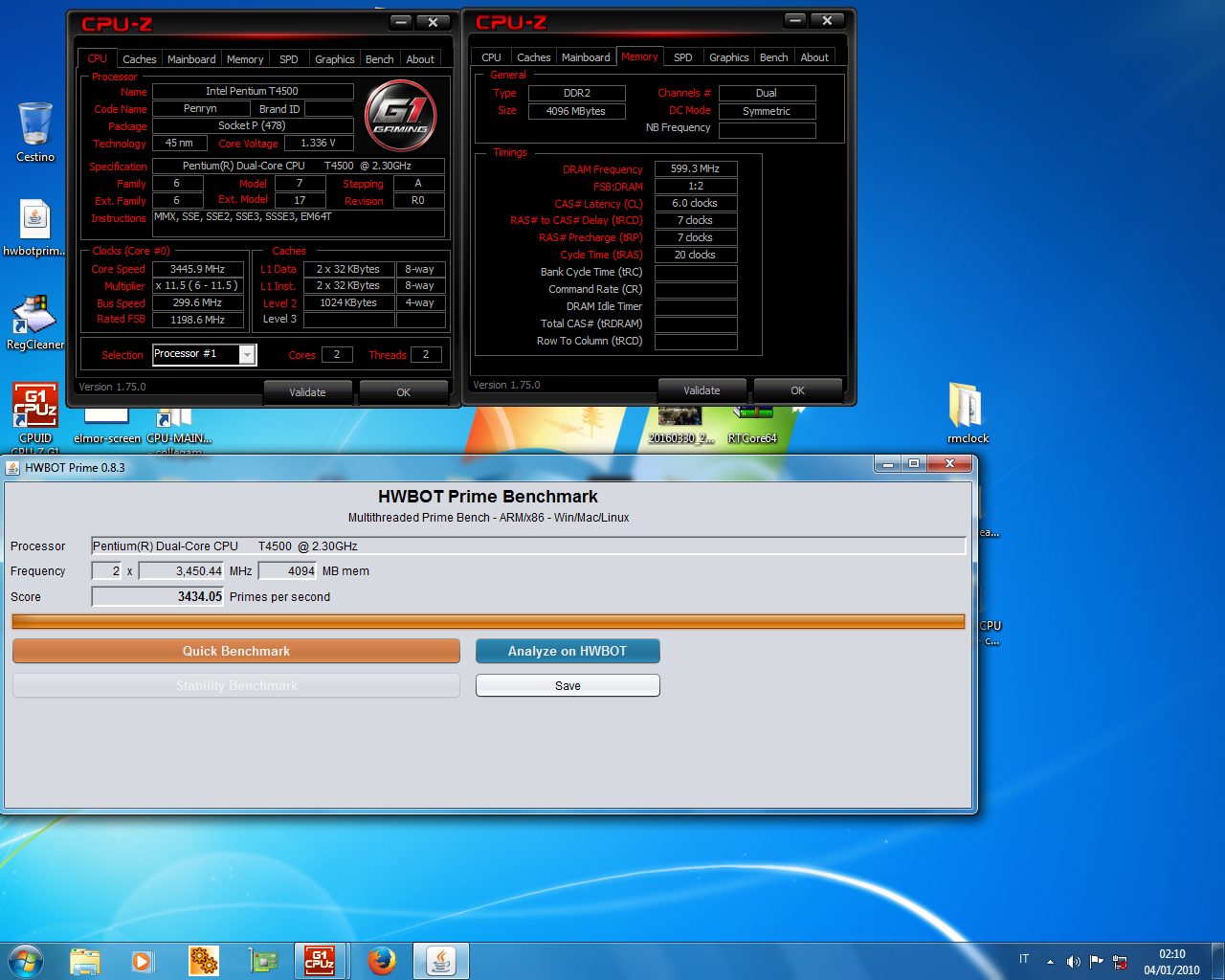
Task: Click the orange benchmark progress bar
Action: click(x=488, y=622)
